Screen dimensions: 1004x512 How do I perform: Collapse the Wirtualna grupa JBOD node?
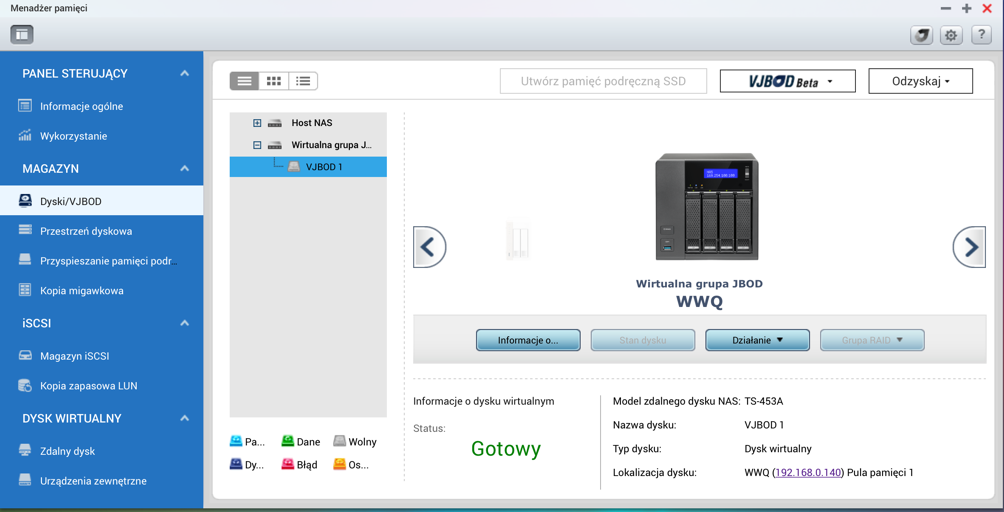257,145
